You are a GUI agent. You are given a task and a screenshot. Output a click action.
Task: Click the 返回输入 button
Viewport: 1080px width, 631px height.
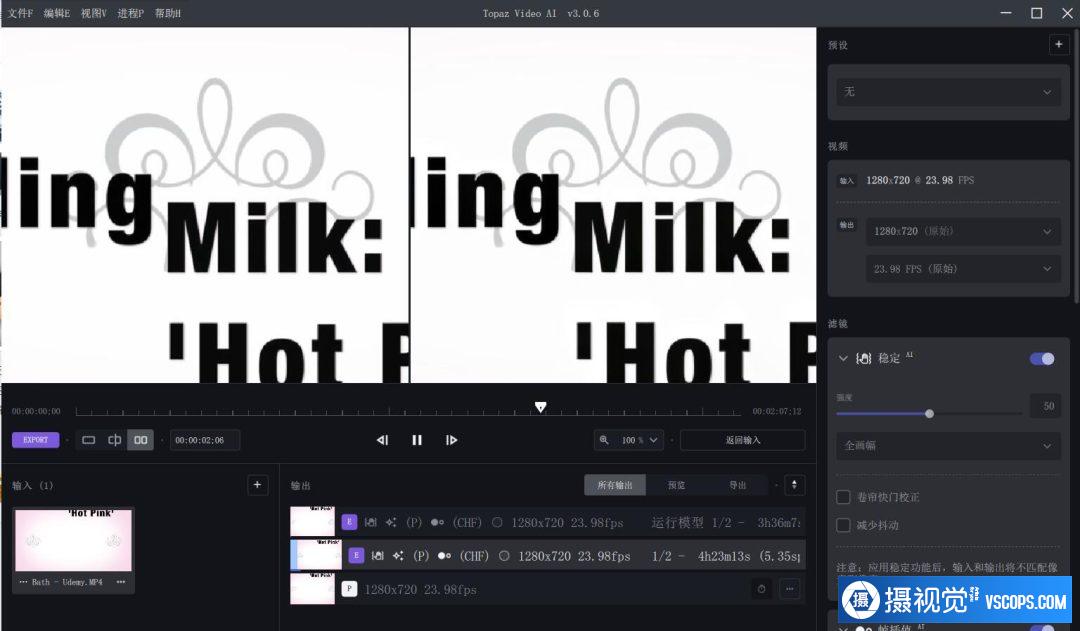coord(742,440)
